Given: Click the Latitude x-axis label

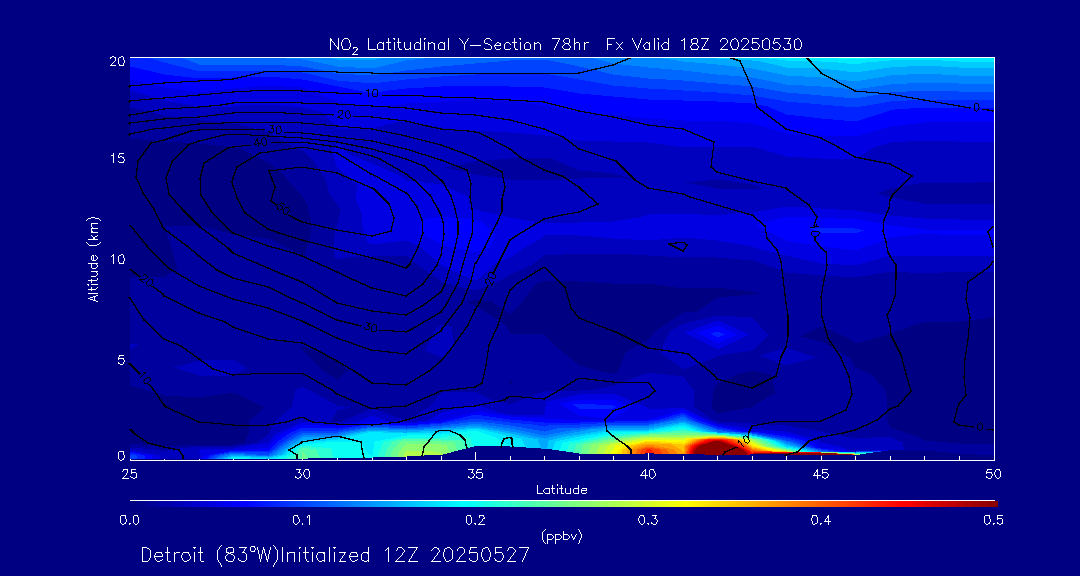Looking at the screenshot, I should [x=561, y=489].
